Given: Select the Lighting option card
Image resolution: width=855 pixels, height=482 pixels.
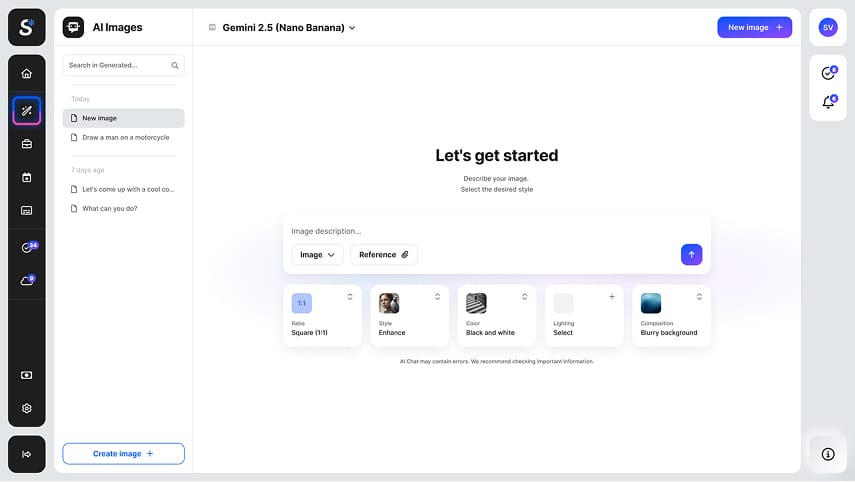Looking at the screenshot, I should (584, 316).
